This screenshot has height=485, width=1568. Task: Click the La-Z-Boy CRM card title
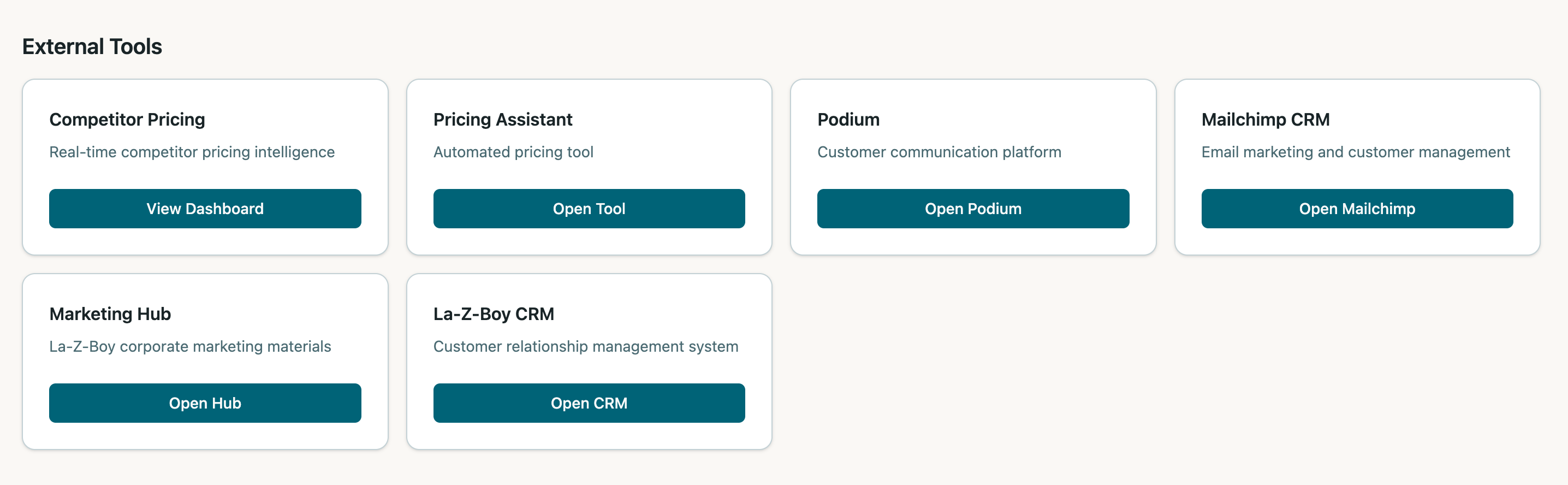point(494,314)
